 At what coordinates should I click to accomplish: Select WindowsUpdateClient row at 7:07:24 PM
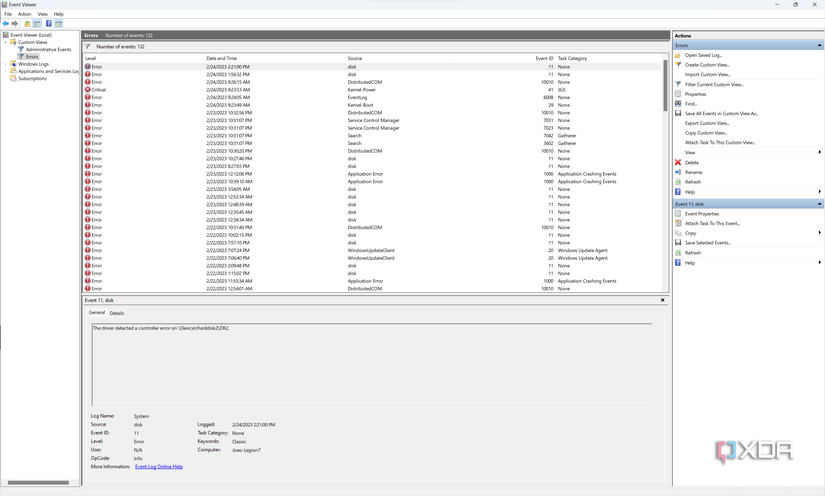372,250
